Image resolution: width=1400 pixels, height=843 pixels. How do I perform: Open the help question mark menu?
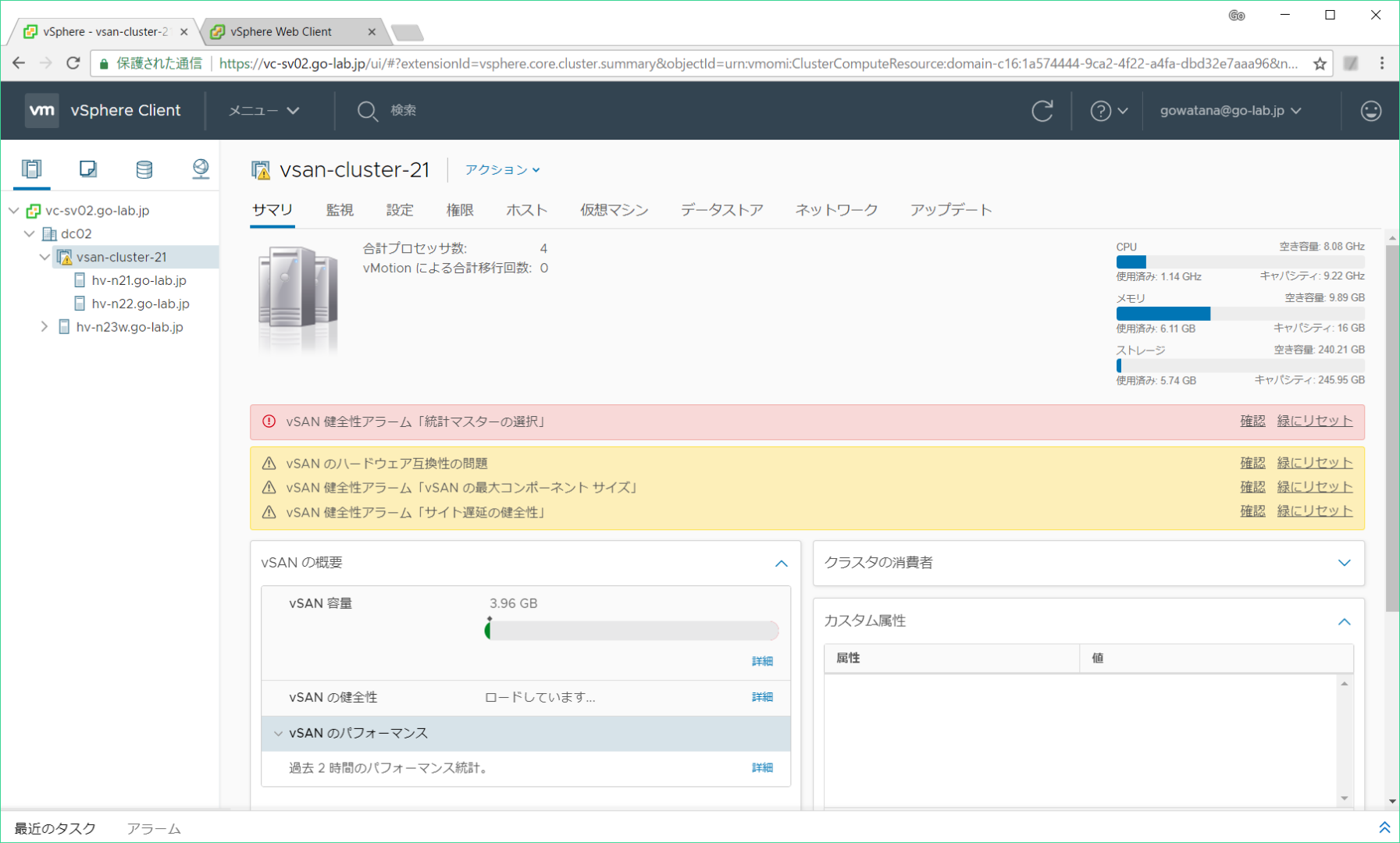(x=1109, y=111)
